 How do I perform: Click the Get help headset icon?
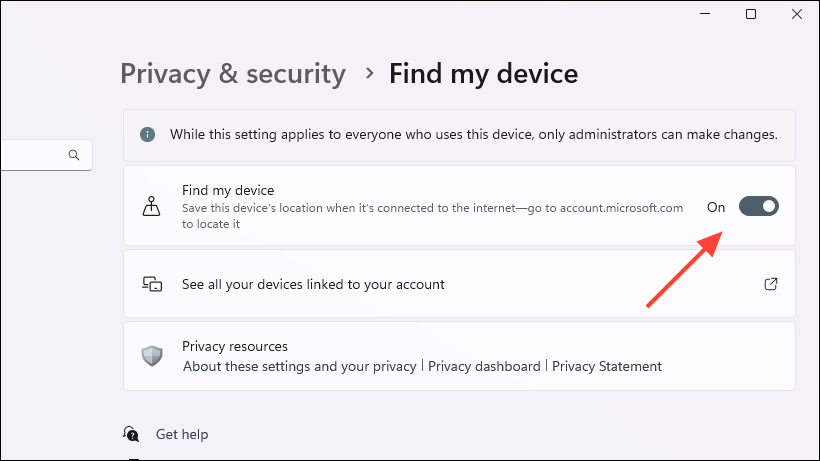click(131, 434)
